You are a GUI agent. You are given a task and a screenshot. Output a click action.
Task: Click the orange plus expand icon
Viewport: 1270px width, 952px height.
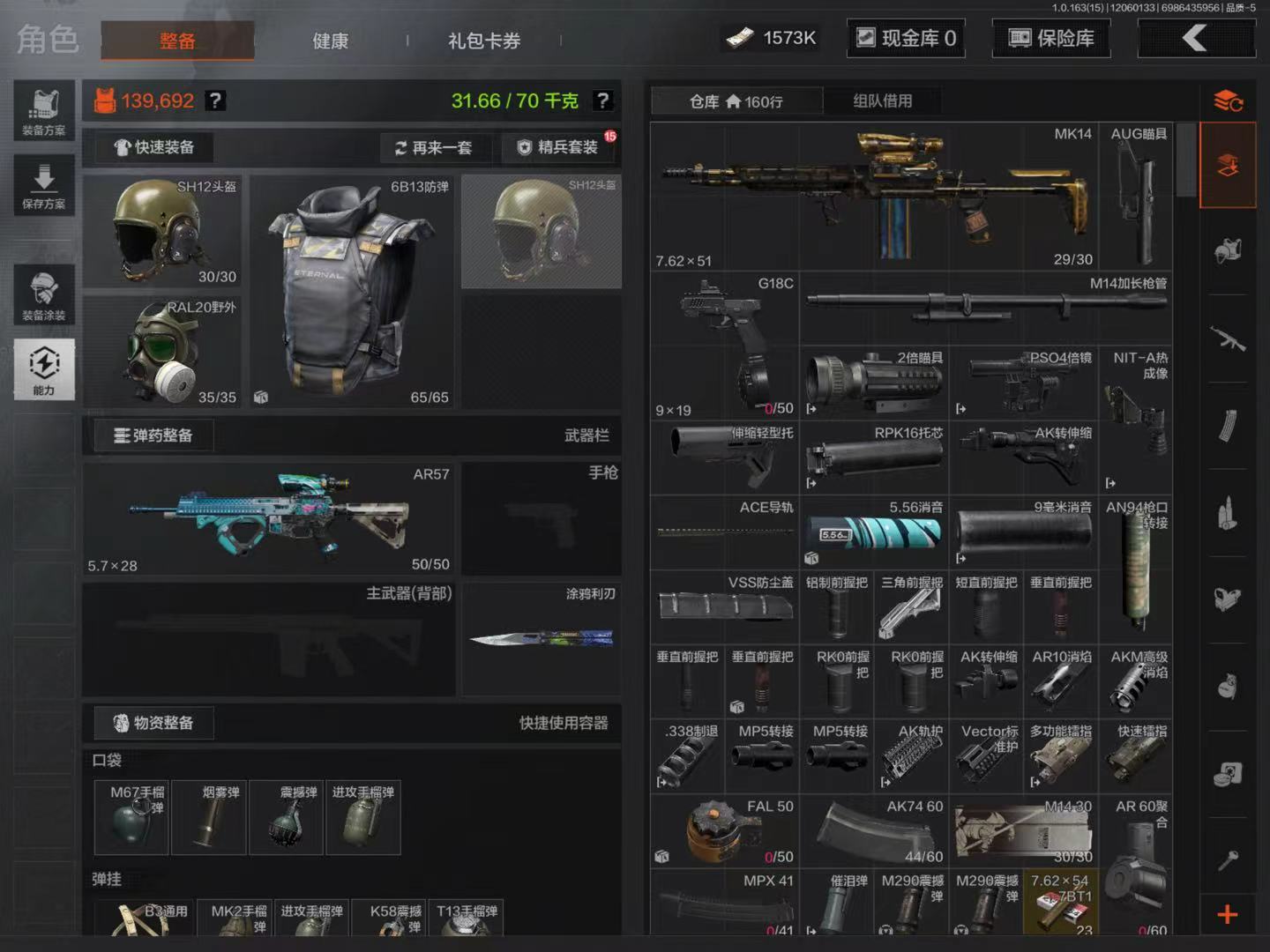[1228, 915]
